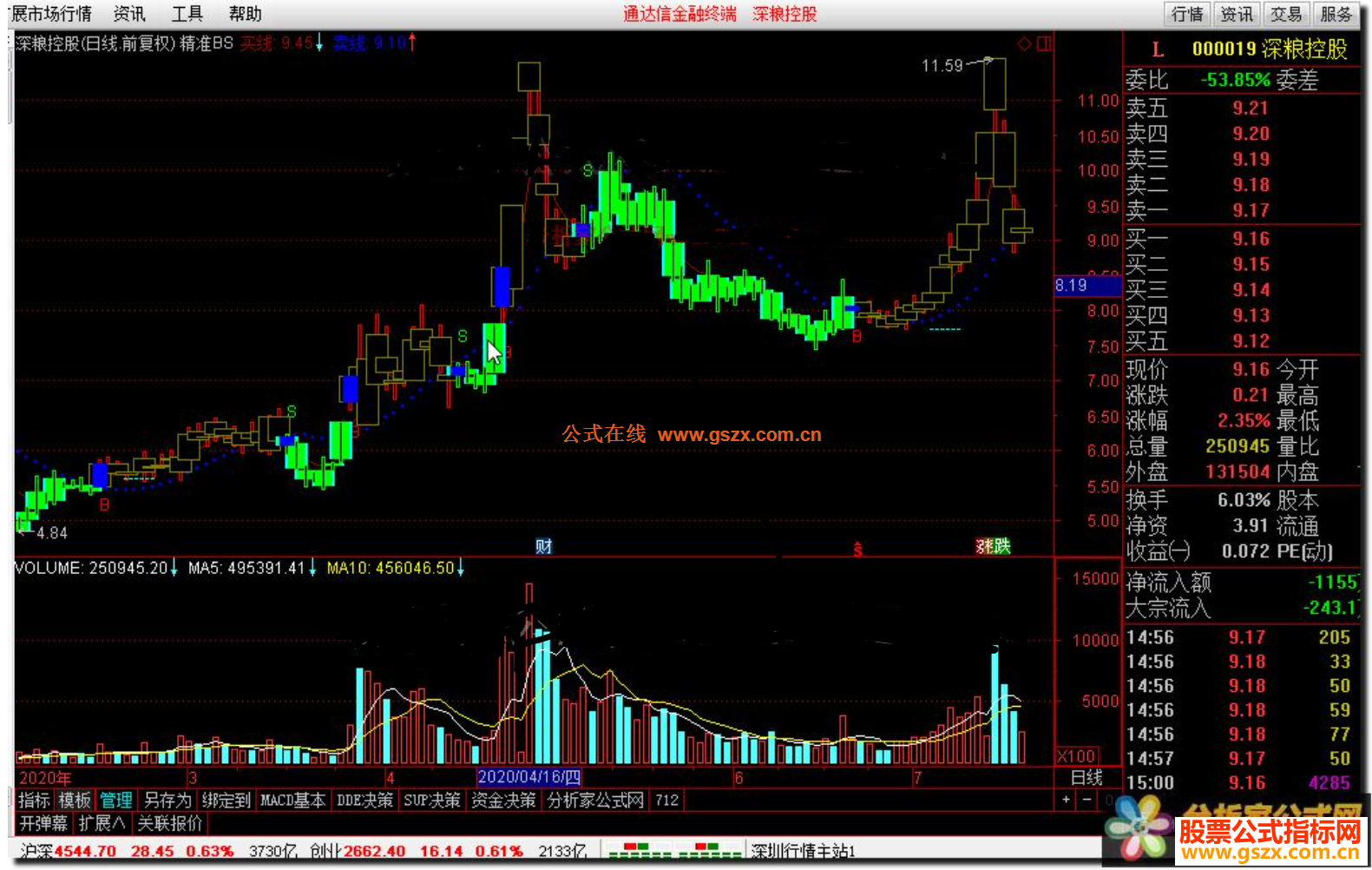Image resolution: width=1372 pixels, height=870 pixels.
Task: Click the 管理 button in indicator bar
Action: tap(115, 800)
